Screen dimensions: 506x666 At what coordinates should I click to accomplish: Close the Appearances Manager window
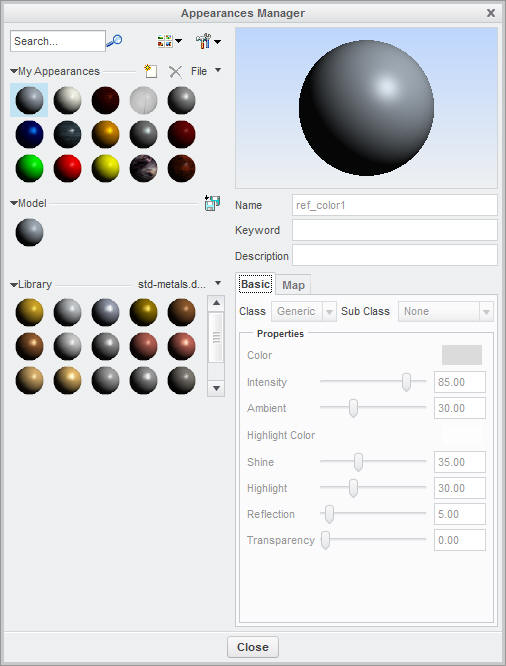click(491, 13)
